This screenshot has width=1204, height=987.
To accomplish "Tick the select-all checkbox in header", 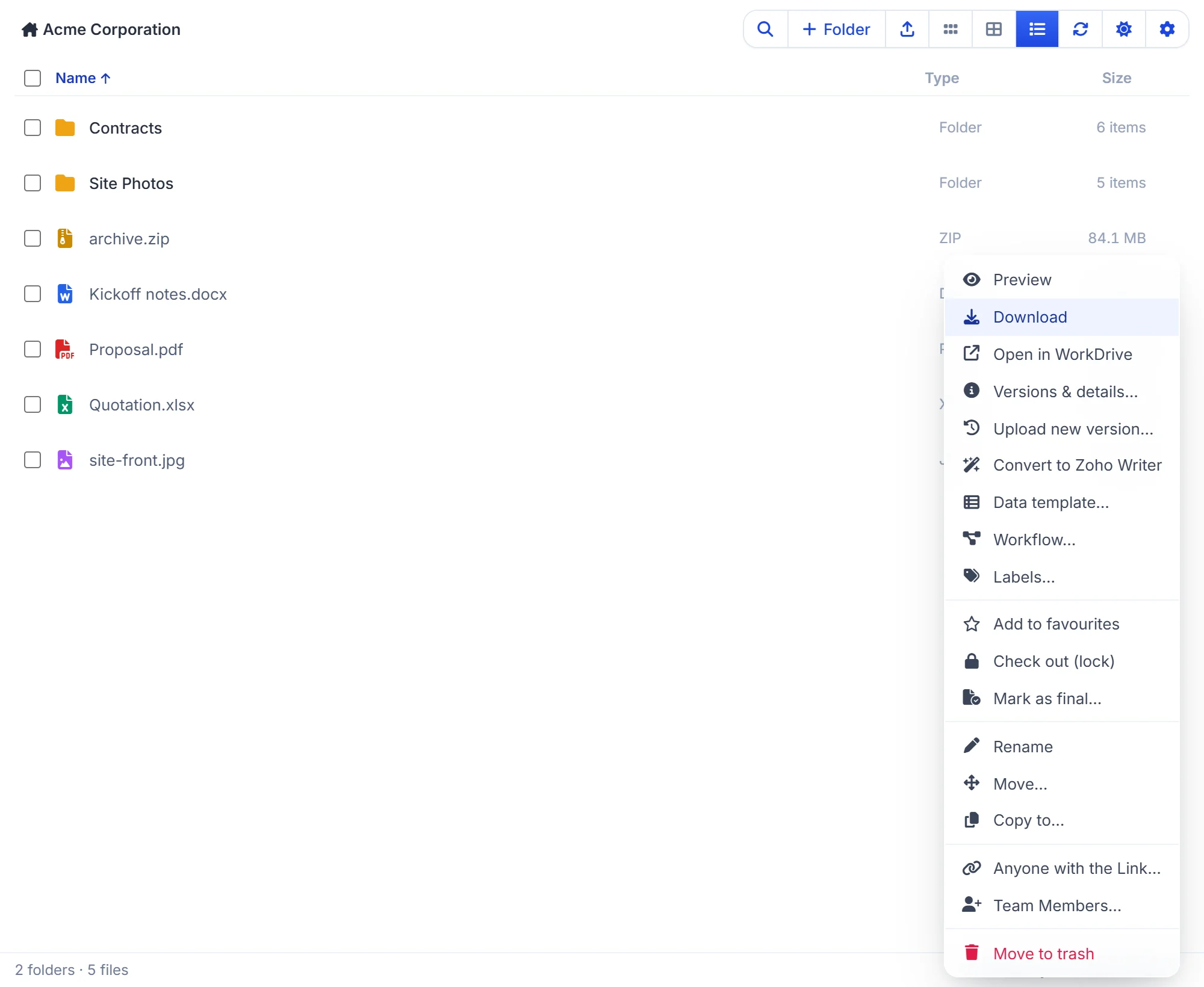I will pyautogui.click(x=33, y=78).
